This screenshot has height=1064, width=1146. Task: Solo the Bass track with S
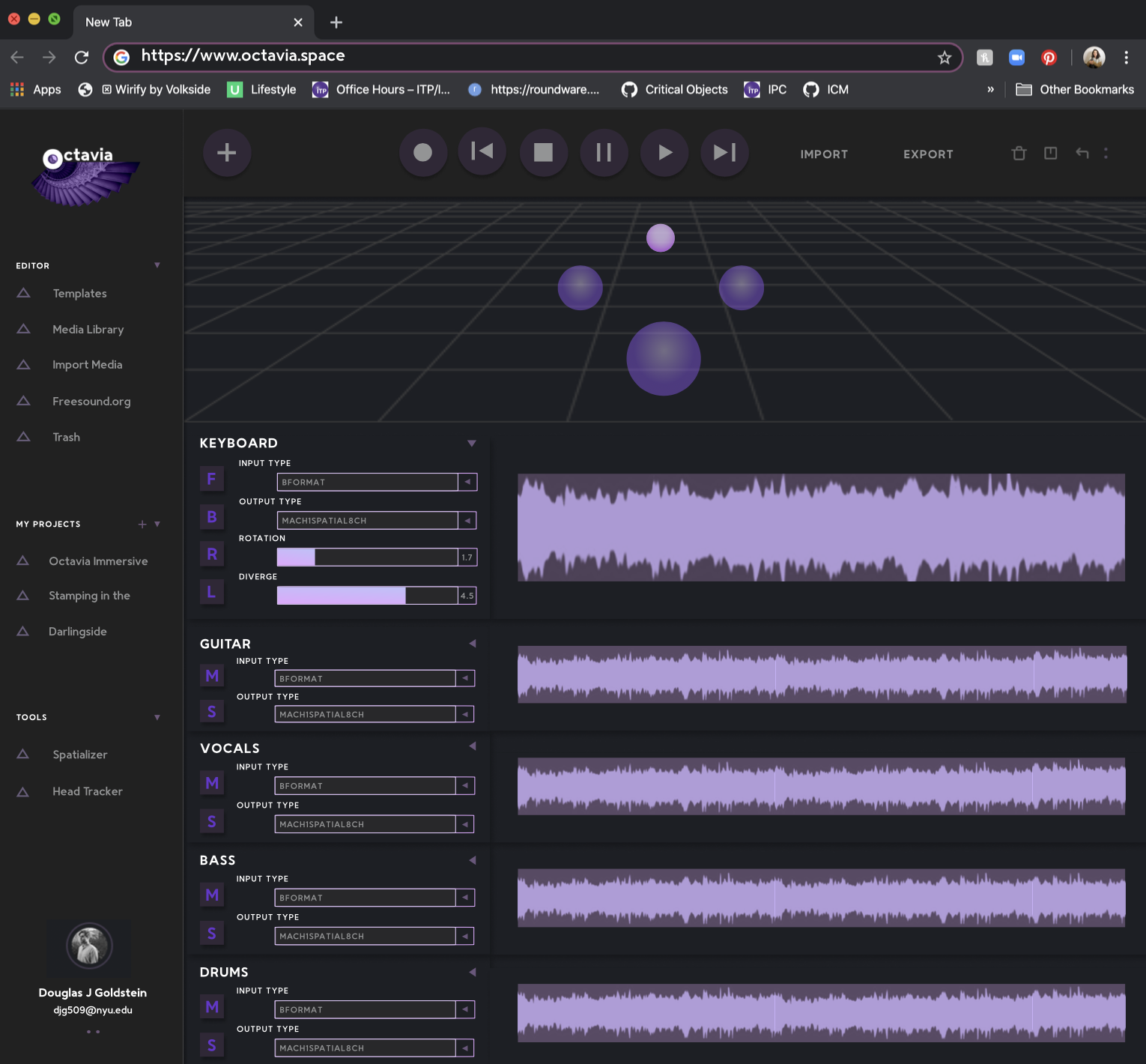pos(212,933)
